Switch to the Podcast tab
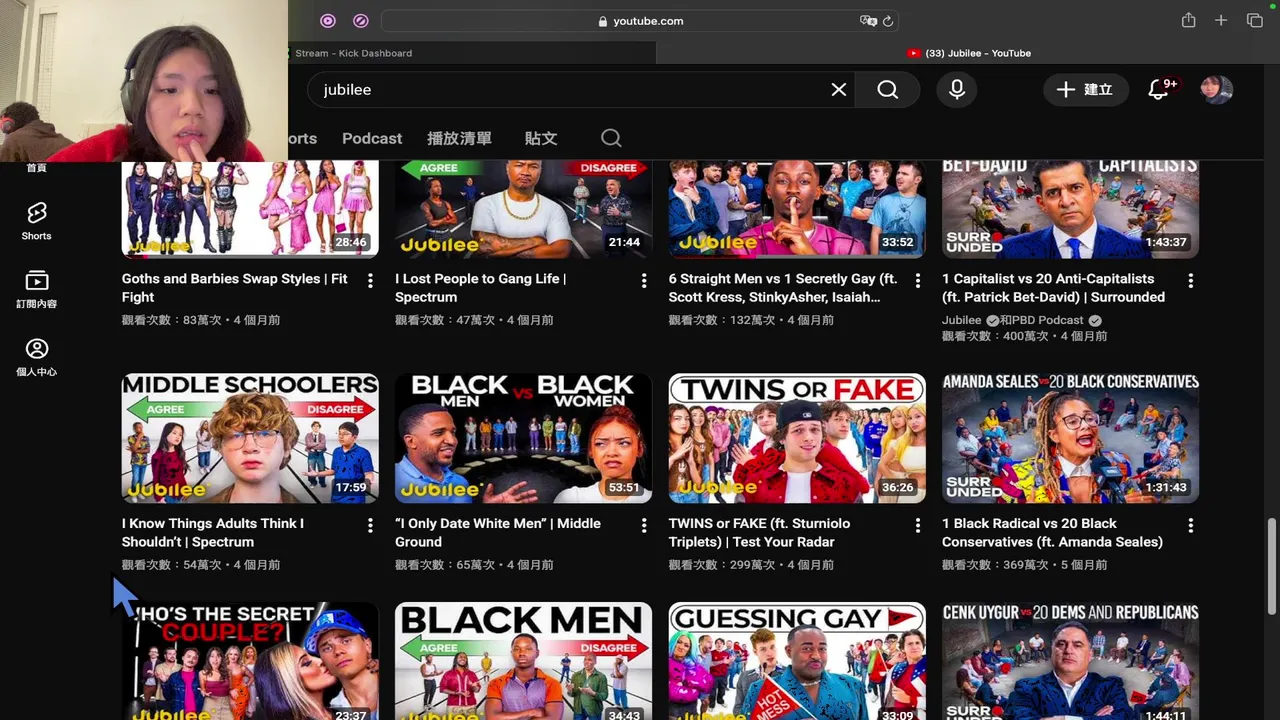Screen dimensions: 1280x720 [x=372, y=138]
